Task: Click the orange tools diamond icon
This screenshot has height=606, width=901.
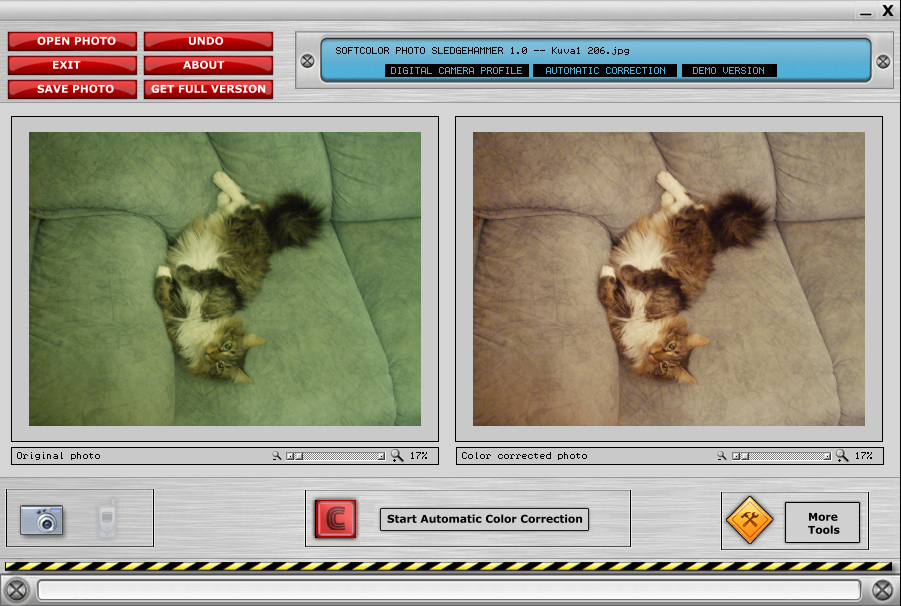Action: [x=749, y=520]
